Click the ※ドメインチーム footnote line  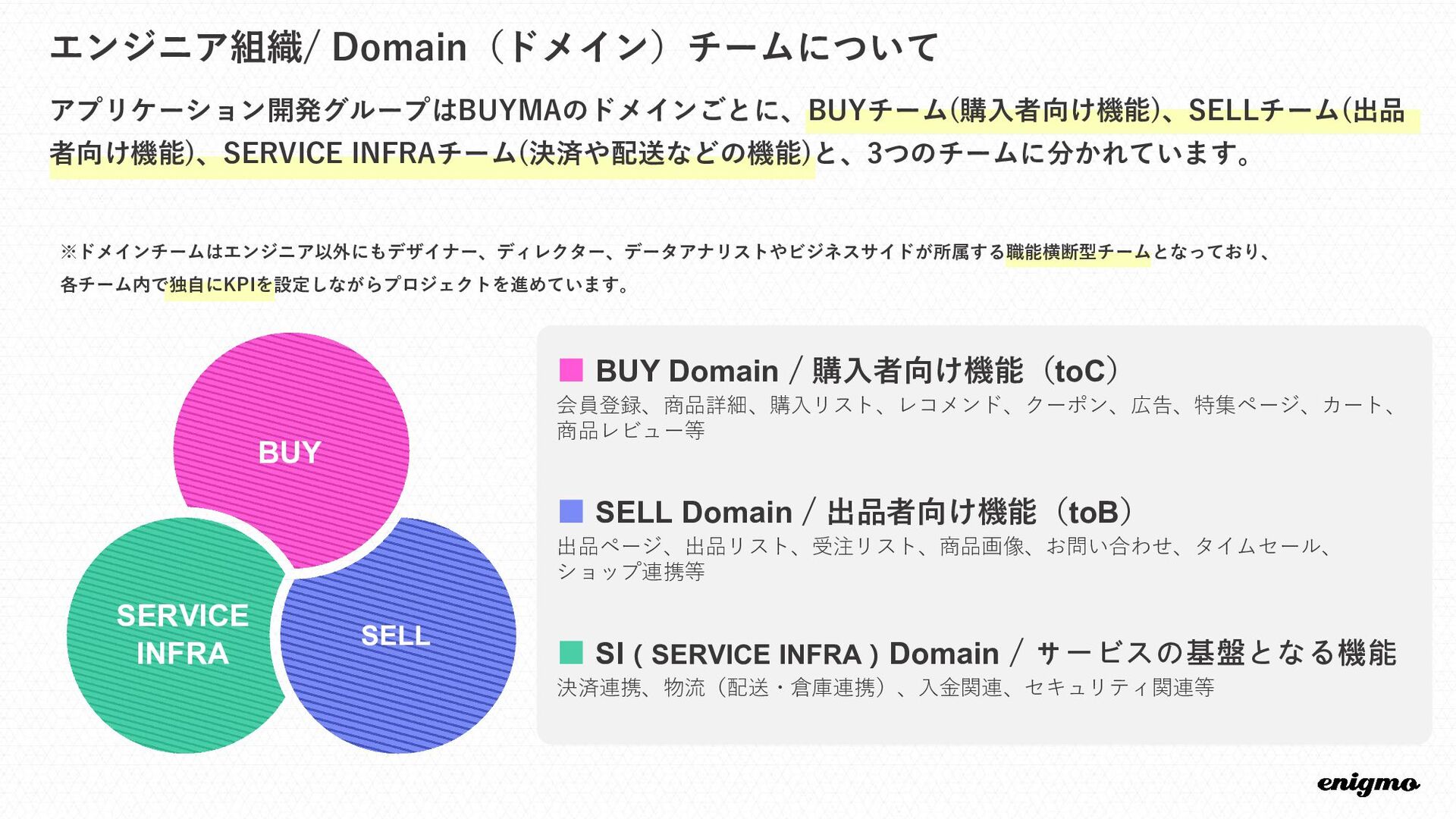pyautogui.click(x=666, y=252)
